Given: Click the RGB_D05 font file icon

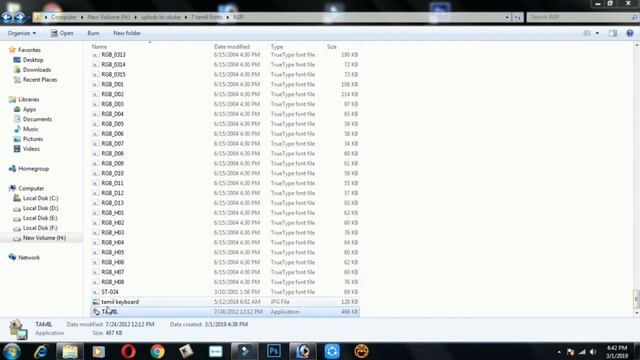Looking at the screenshot, I should click(x=96, y=124).
